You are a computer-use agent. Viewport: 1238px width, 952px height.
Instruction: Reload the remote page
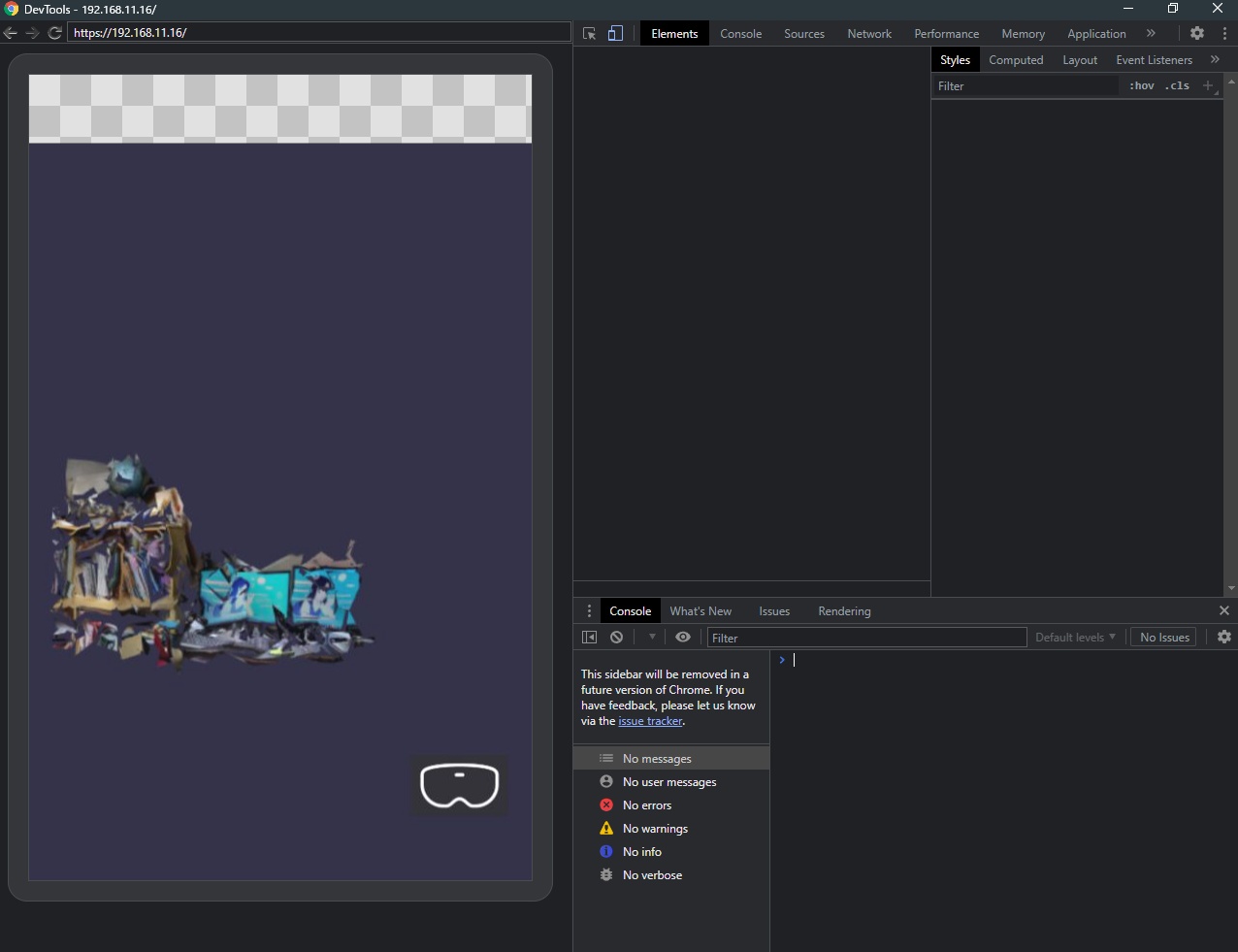pyautogui.click(x=54, y=32)
